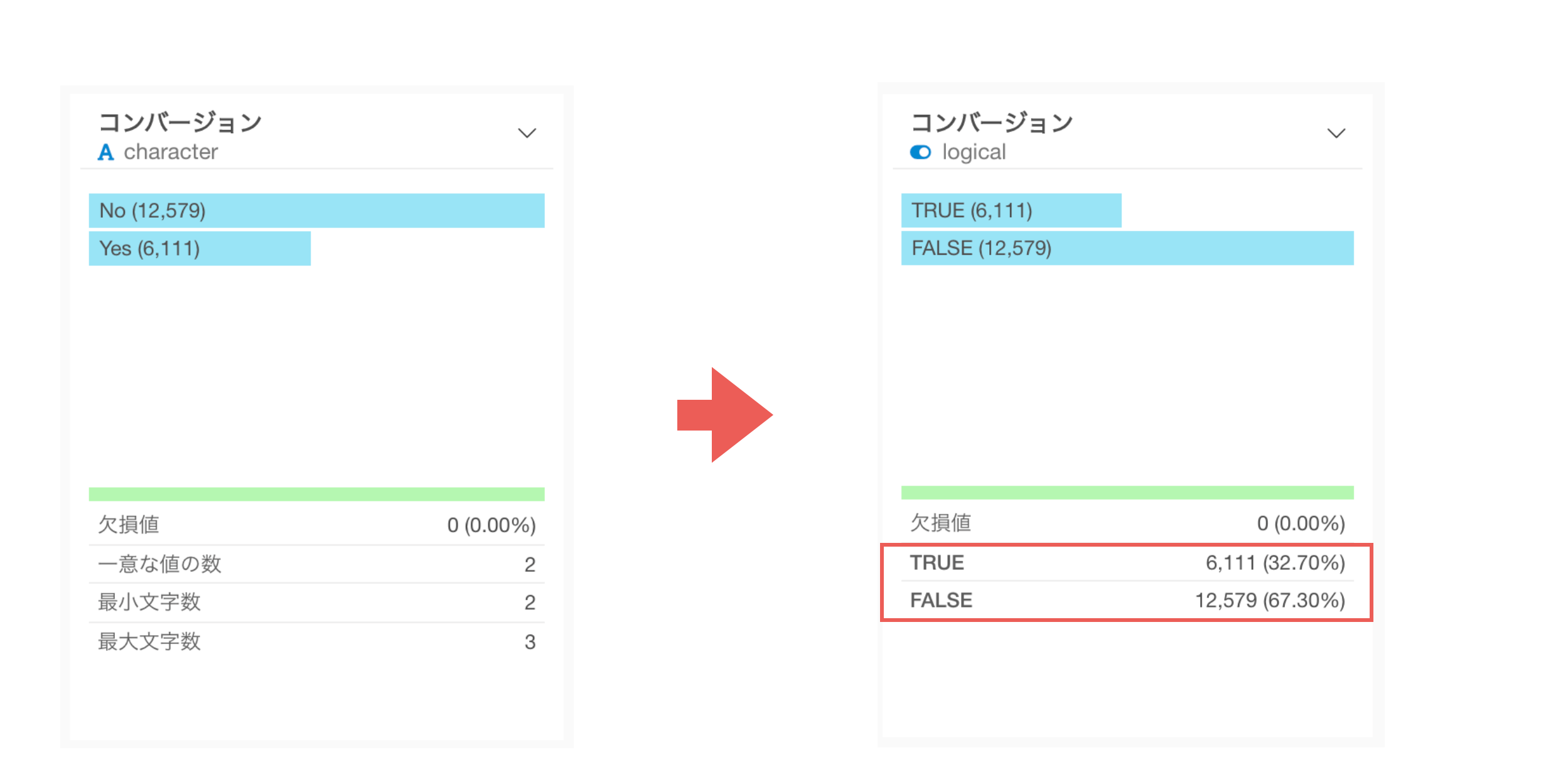Click the left コンバージョン column title
The height and width of the screenshot is (782, 1568).
coord(180,122)
